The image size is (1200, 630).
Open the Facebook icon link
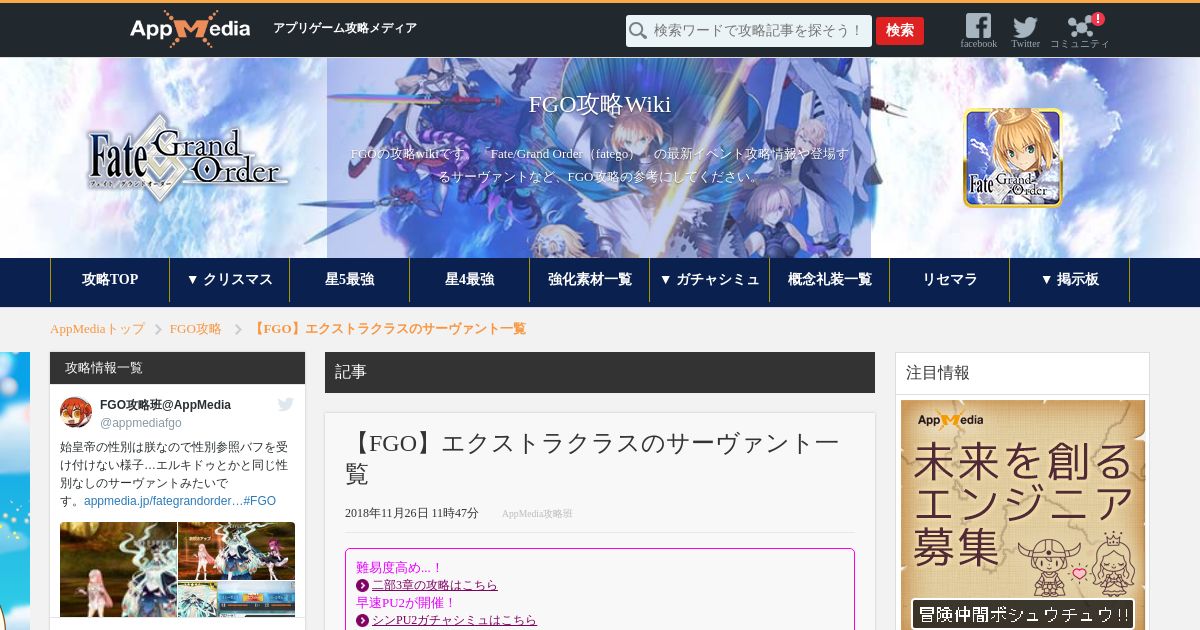point(978,27)
